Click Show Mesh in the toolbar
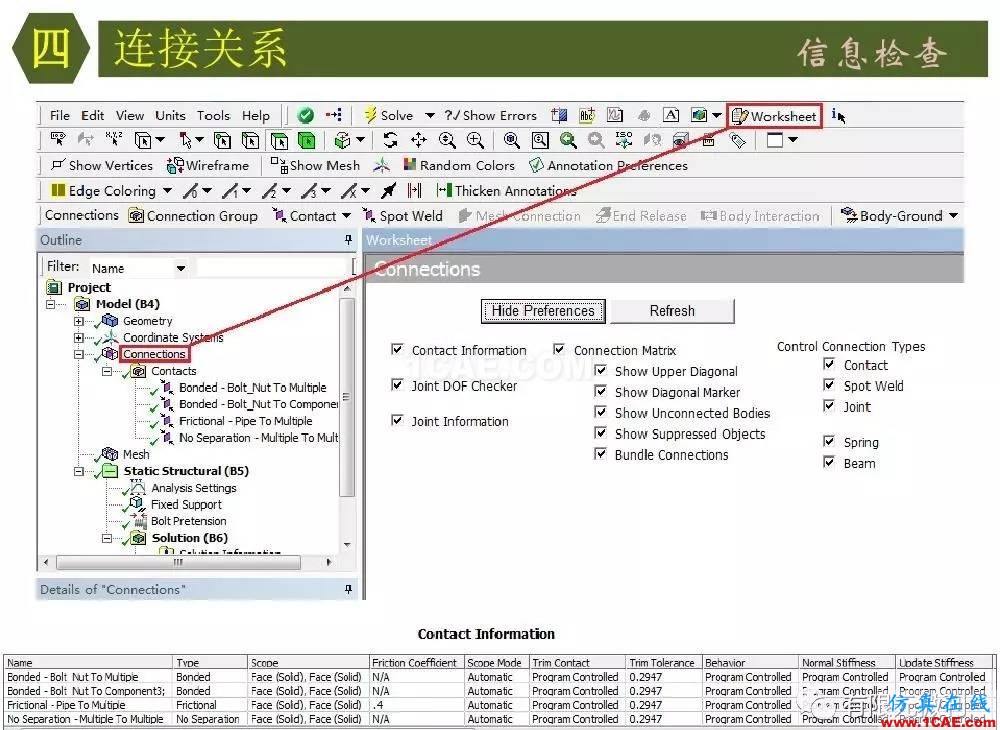Viewport: 1000px width, 730px height. pos(315,165)
